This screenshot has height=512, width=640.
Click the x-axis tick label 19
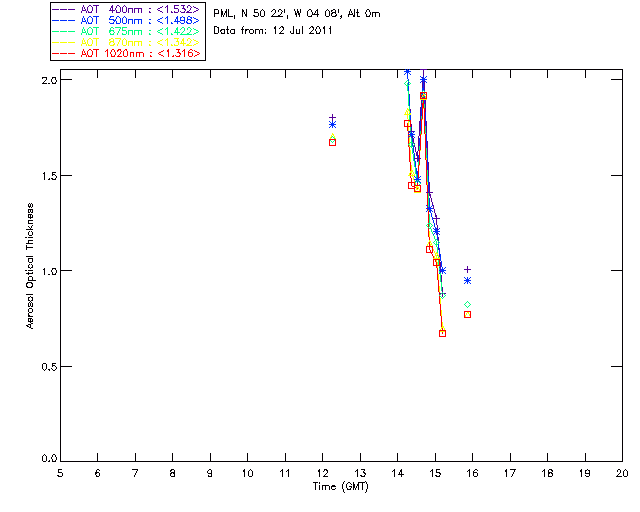point(585,473)
